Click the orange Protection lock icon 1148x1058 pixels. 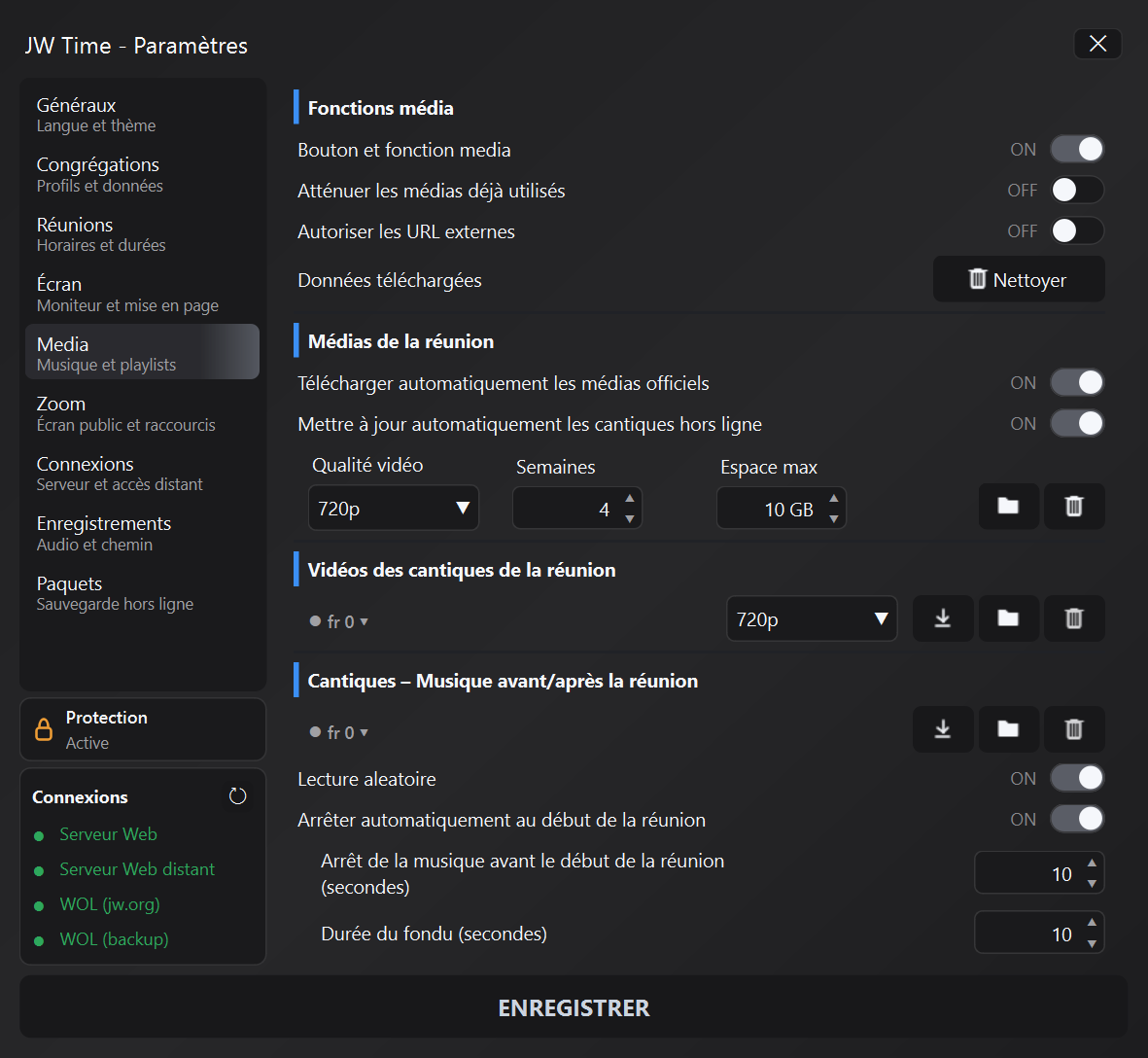(44, 729)
